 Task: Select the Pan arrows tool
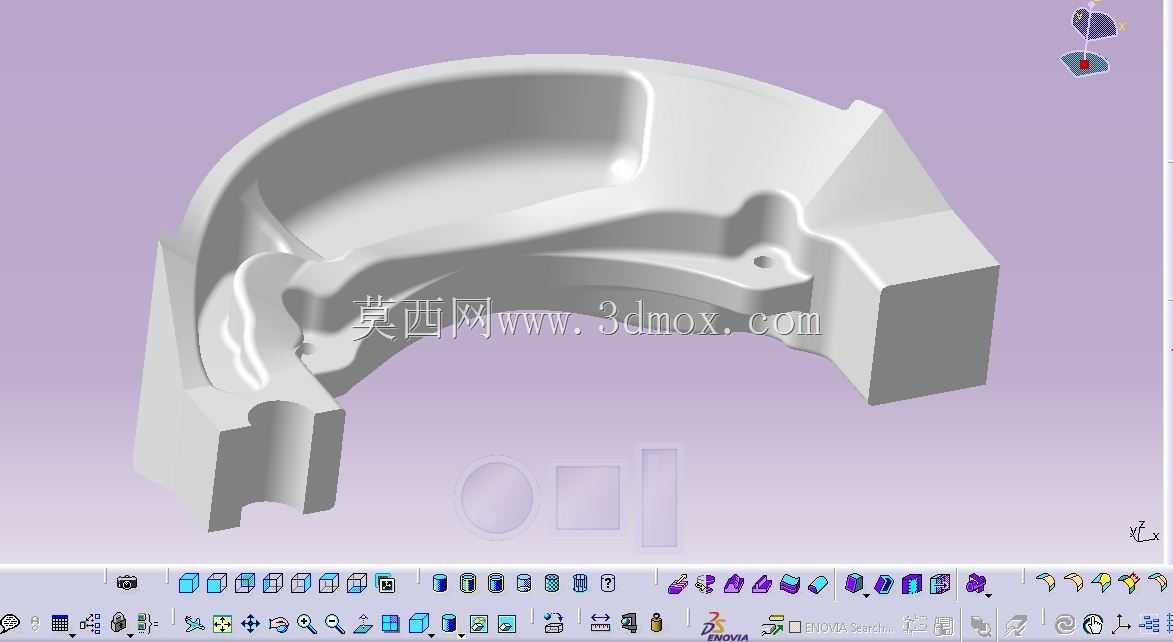(x=250, y=623)
